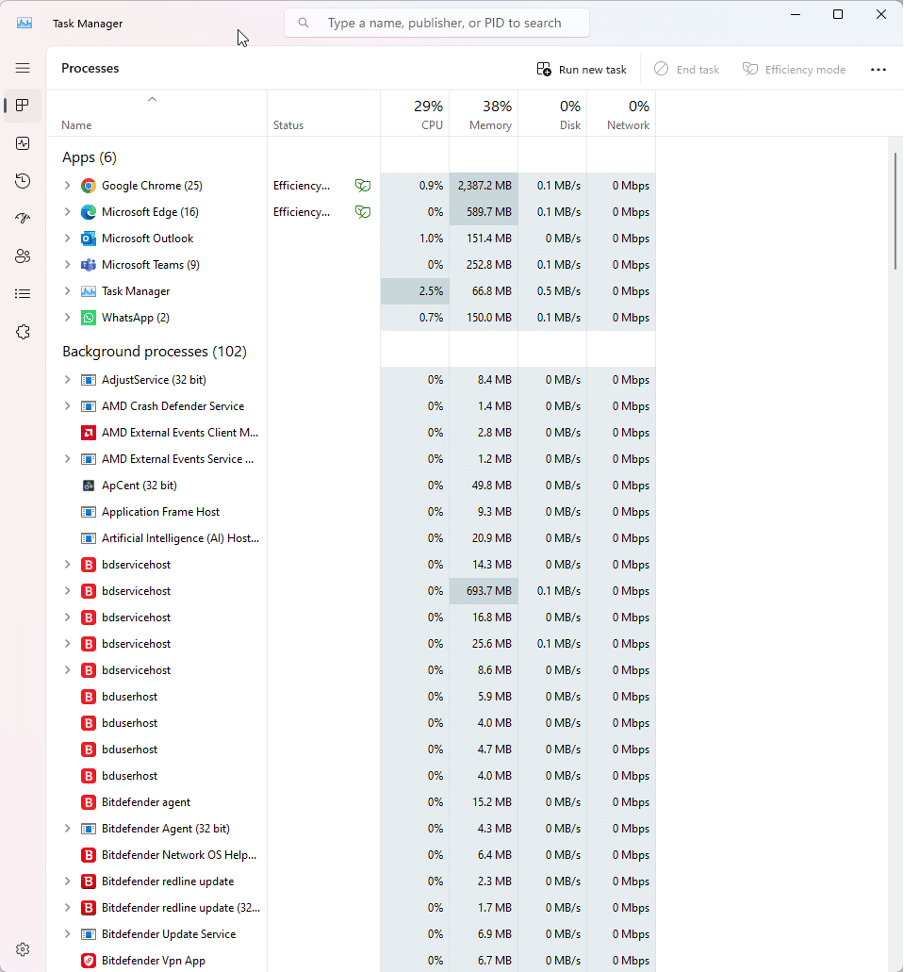The width and height of the screenshot is (904, 972).
Task: Click the ApCent (32 bit) icon
Action: 89,485
